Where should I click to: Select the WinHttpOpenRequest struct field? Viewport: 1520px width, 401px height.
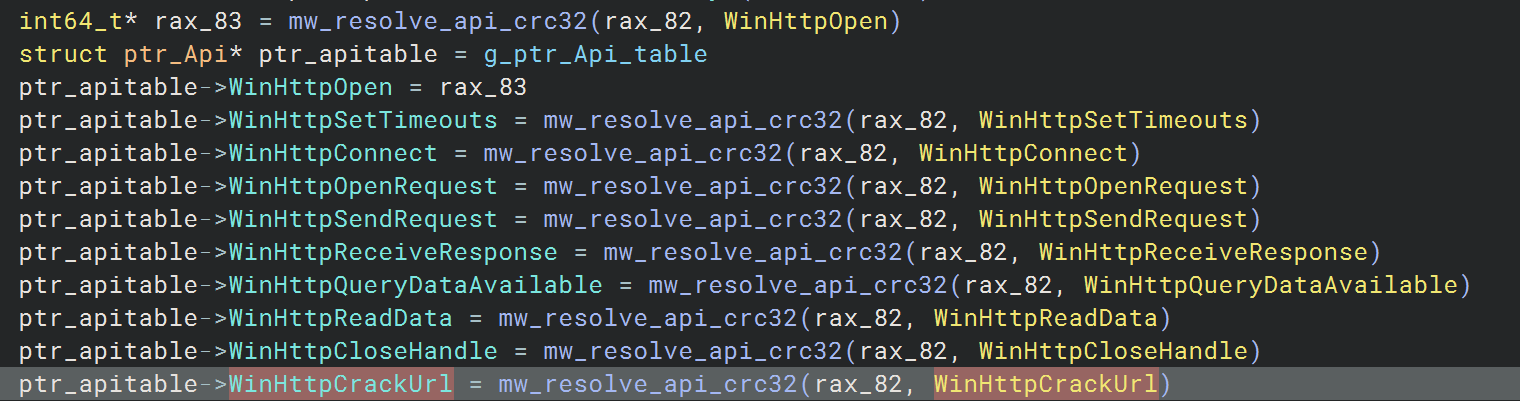click(363, 186)
